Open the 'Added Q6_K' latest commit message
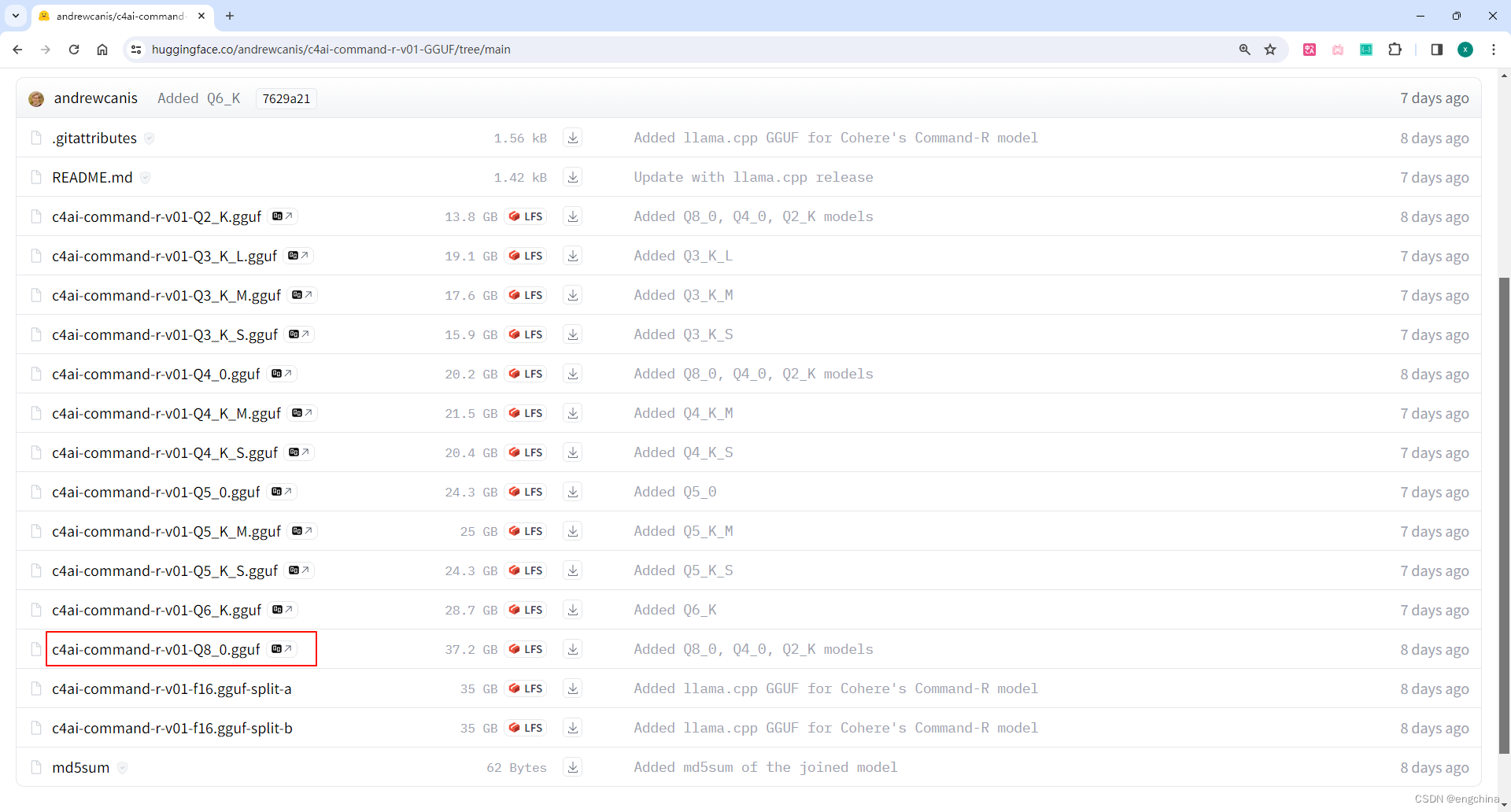The height and width of the screenshot is (812, 1511). click(199, 98)
